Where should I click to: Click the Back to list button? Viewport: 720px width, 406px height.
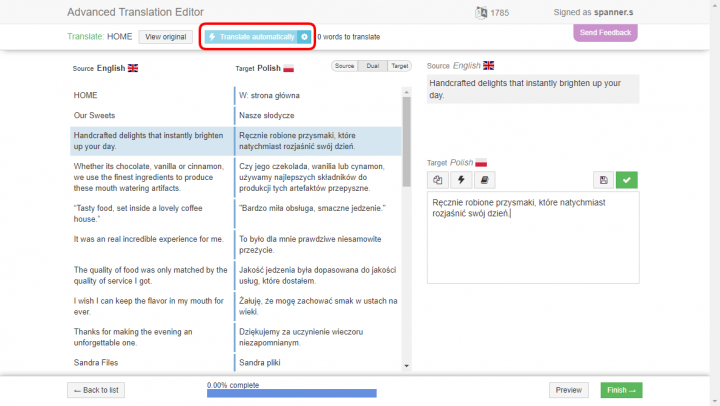[x=96, y=390]
